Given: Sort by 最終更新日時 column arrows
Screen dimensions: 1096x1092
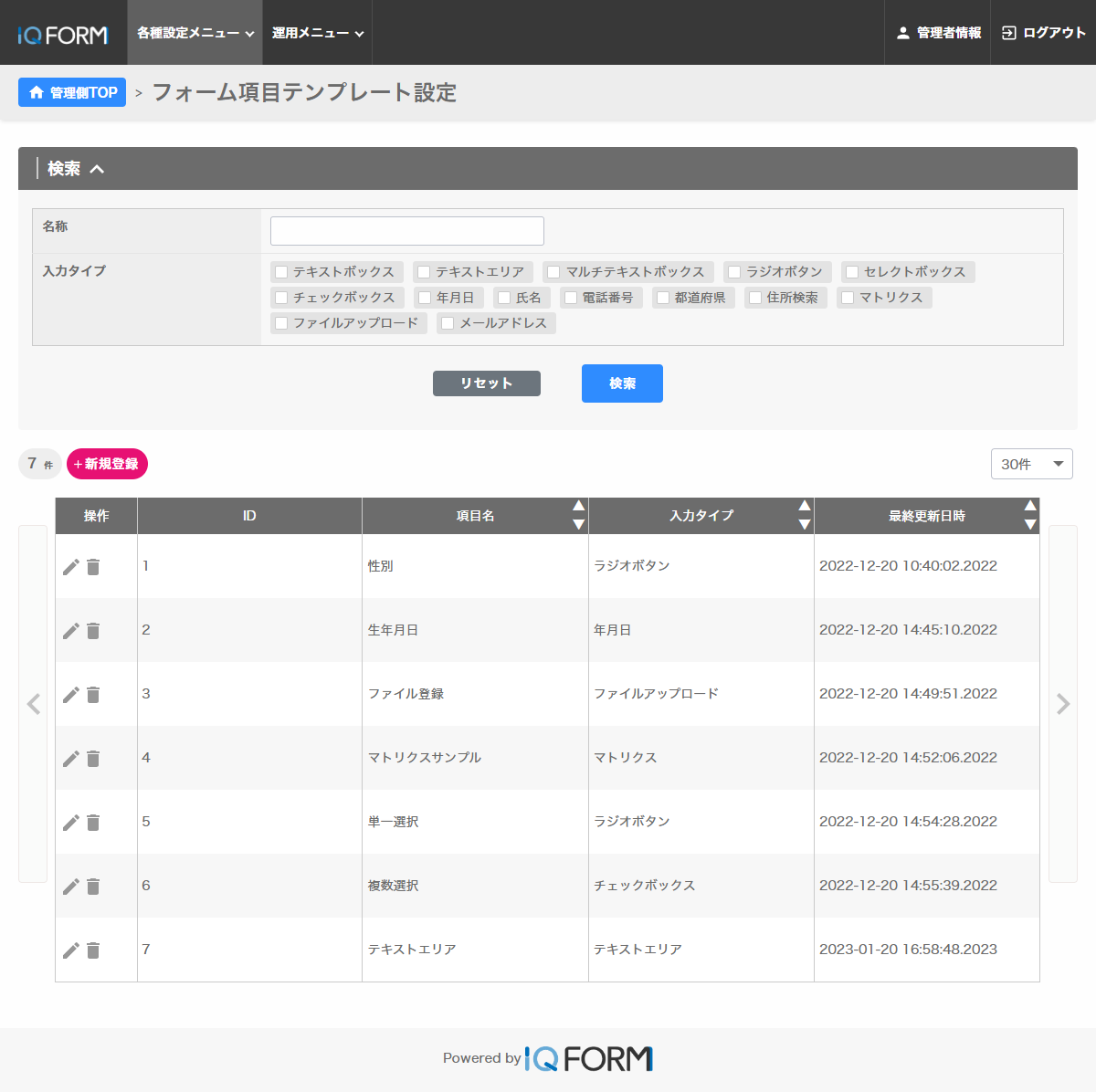Looking at the screenshot, I should (1029, 516).
